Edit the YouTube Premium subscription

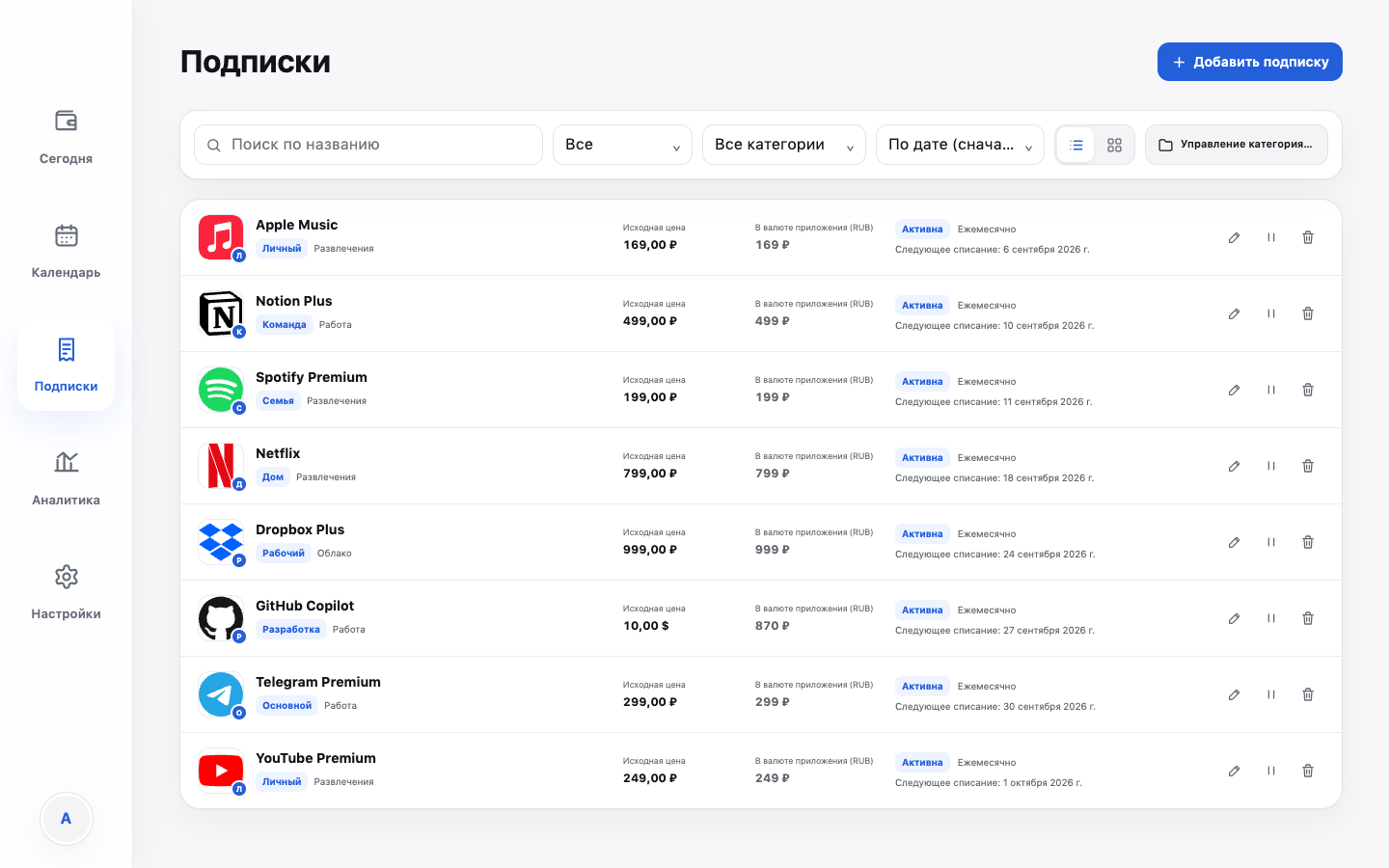1234,771
